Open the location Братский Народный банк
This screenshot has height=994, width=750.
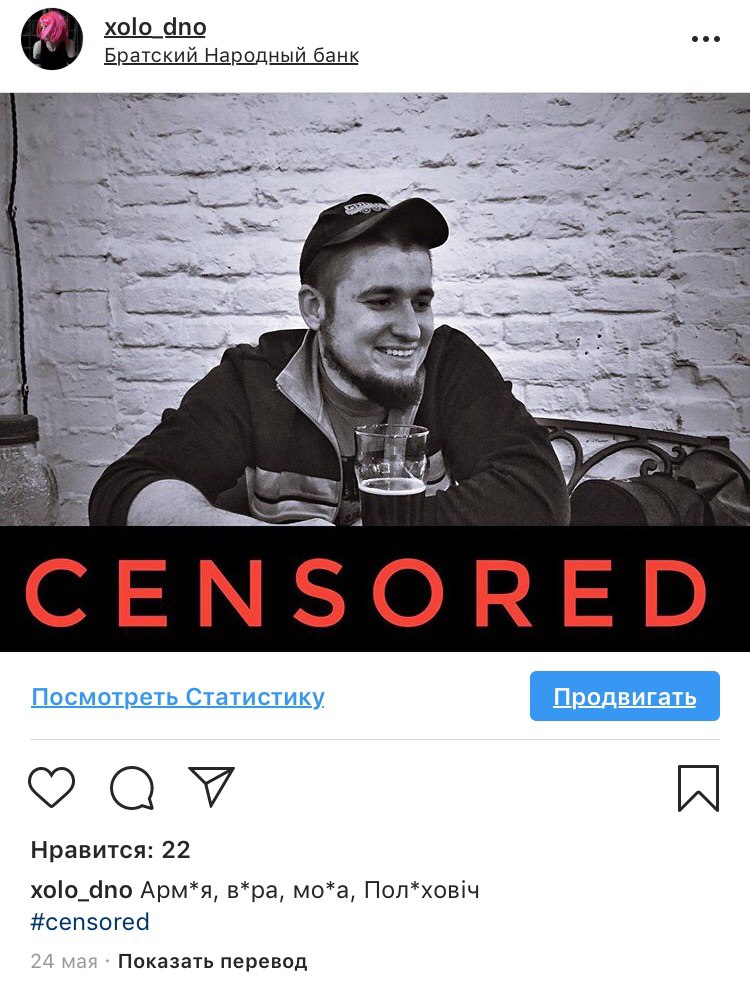point(231,56)
